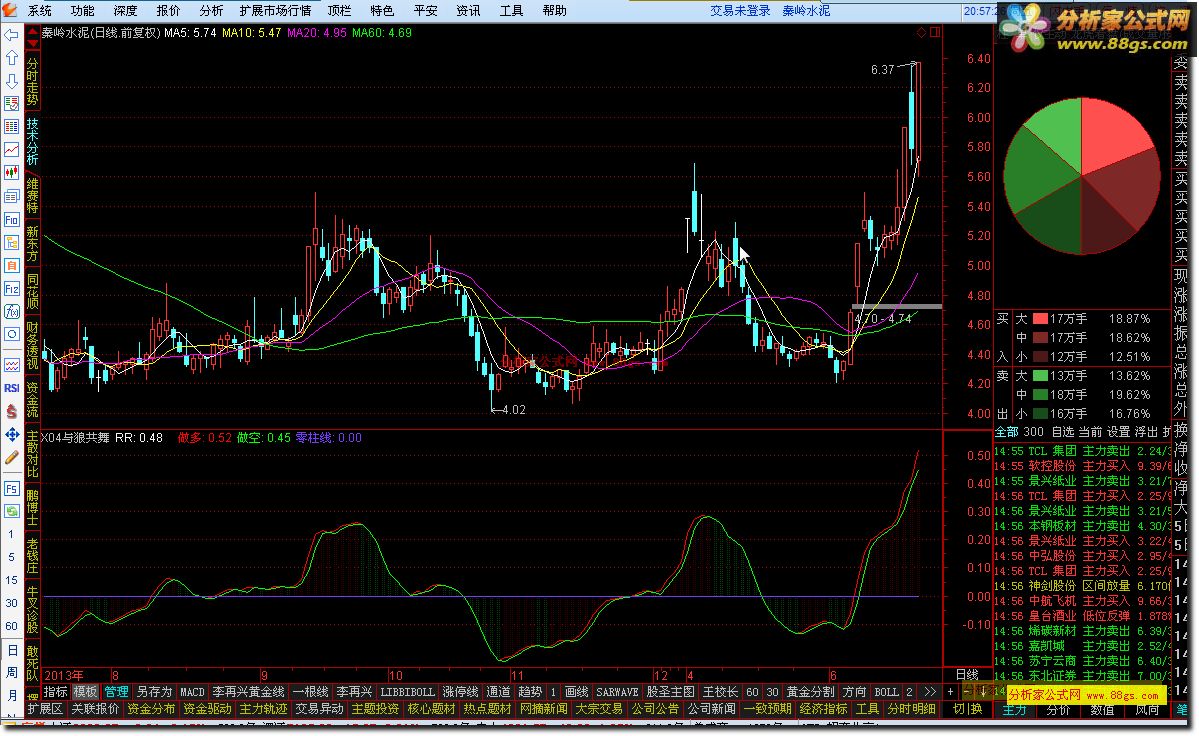
Task: Open the 帮助 menu
Action: (554, 11)
